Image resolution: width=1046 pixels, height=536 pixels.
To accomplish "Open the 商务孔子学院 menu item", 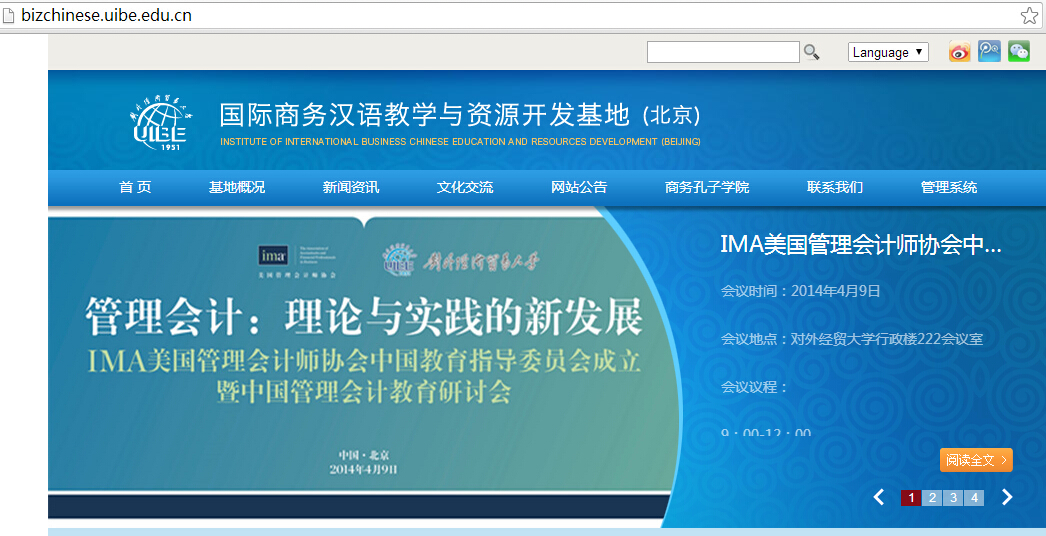I will [x=707, y=188].
